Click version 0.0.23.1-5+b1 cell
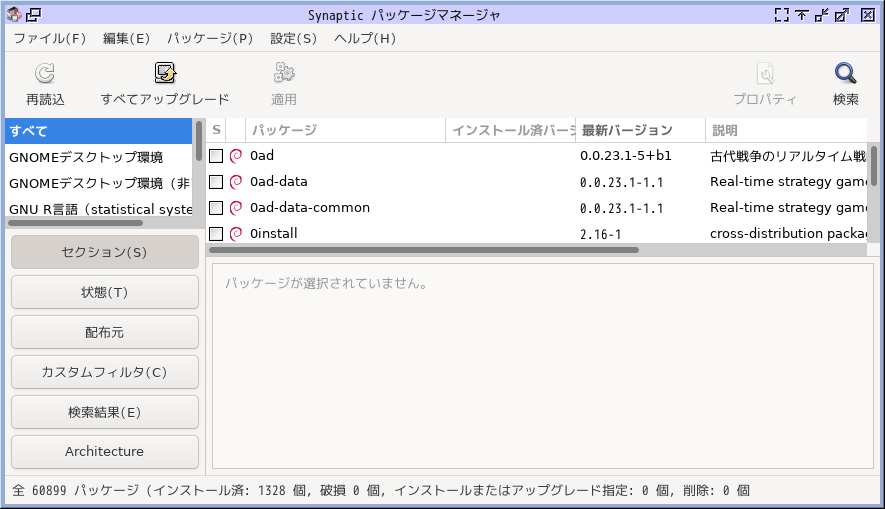 tap(626, 156)
